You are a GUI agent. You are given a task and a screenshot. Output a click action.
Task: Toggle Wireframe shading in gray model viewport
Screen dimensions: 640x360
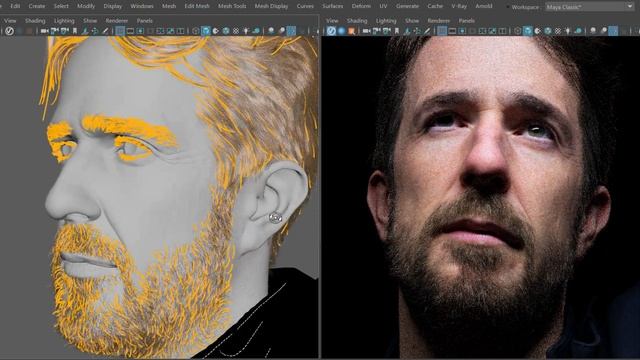pos(196,31)
